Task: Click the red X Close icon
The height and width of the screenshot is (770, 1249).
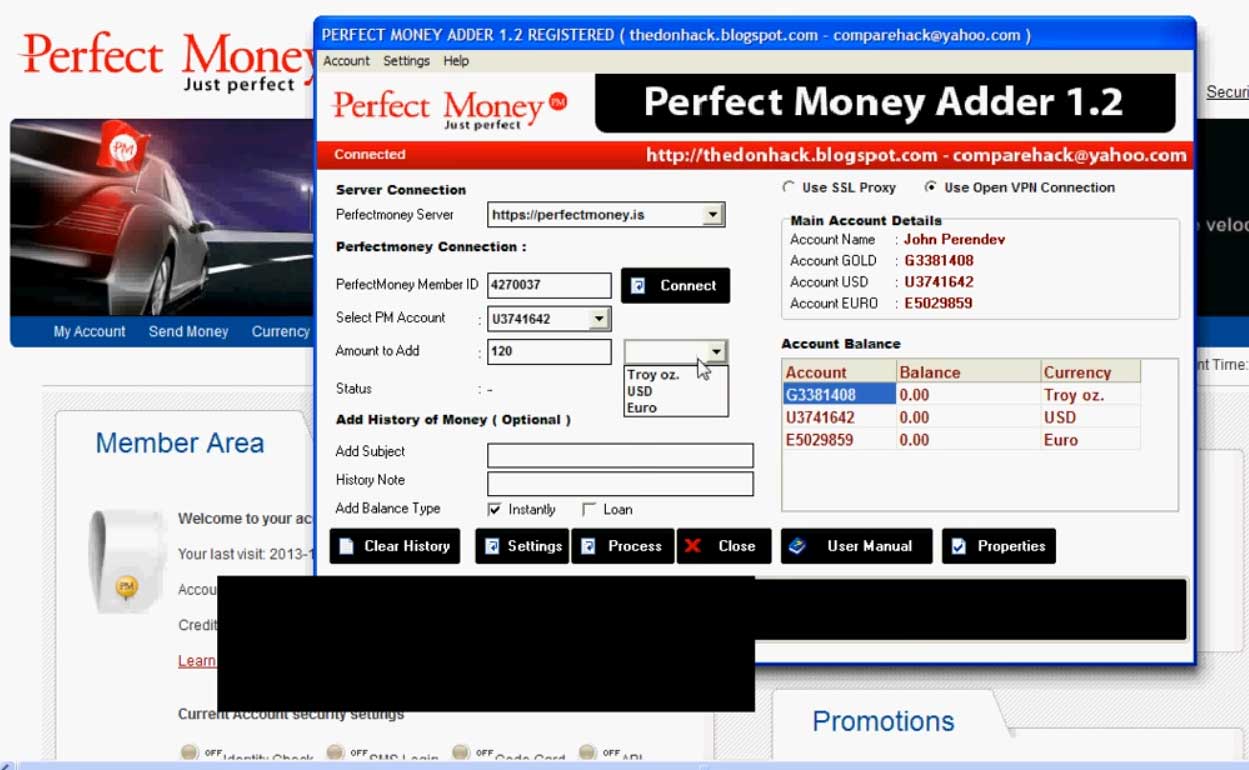Action: (692, 546)
